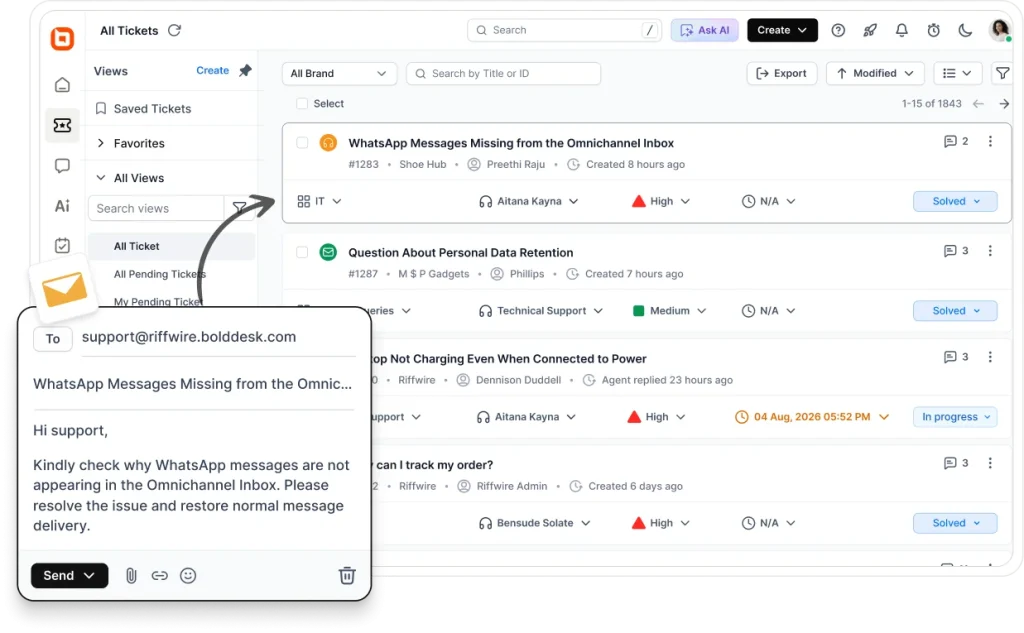Open the Create dropdown button
The height and width of the screenshot is (633, 1024).
[x=782, y=30]
